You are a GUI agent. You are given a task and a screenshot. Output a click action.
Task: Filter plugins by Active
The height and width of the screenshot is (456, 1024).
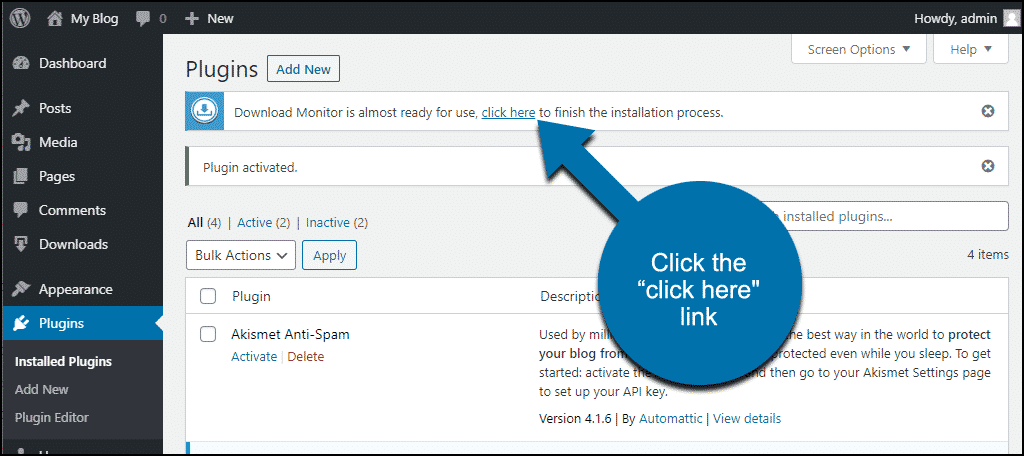[255, 223]
